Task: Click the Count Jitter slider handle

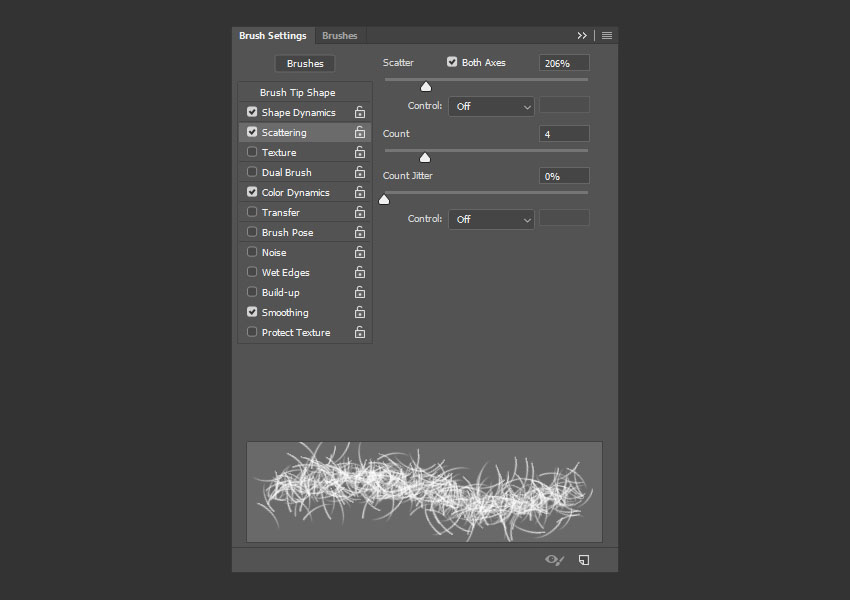Action: click(x=384, y=200)
